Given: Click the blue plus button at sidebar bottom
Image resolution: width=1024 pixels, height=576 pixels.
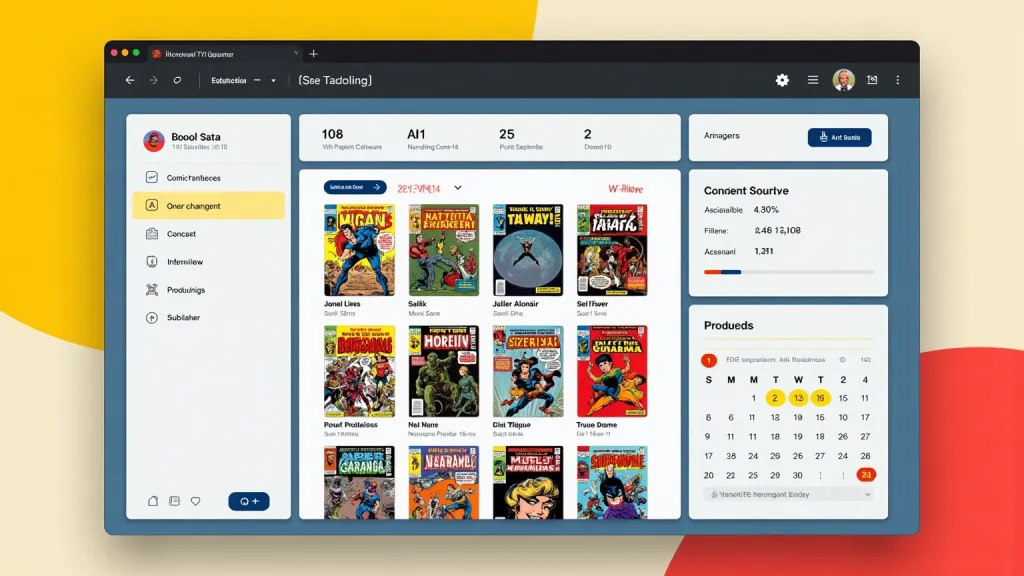Looking at the screenshot, I should pyautogui.click(x=249, y=501).
